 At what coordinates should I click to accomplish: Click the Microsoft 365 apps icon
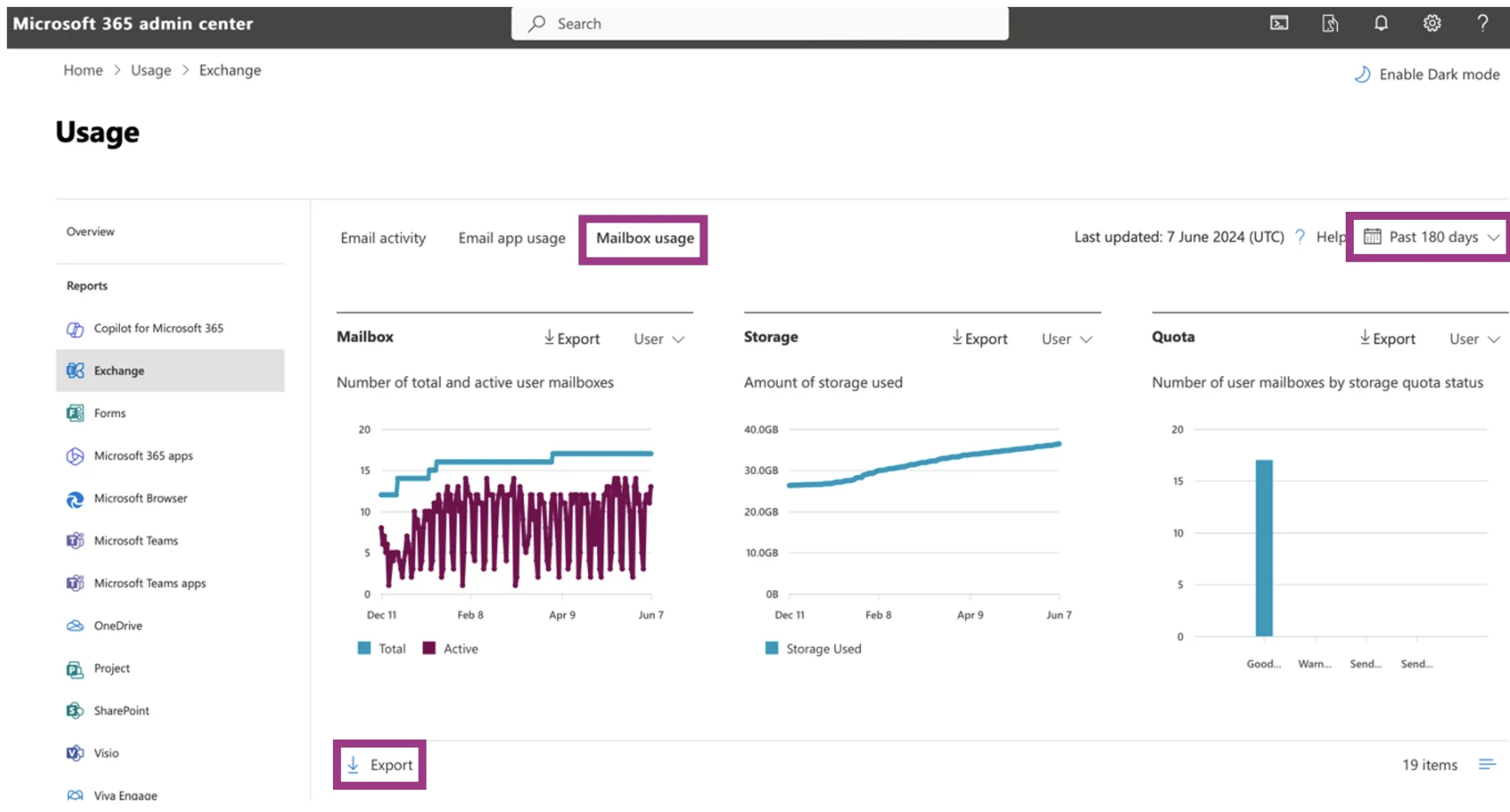[75, 455]
